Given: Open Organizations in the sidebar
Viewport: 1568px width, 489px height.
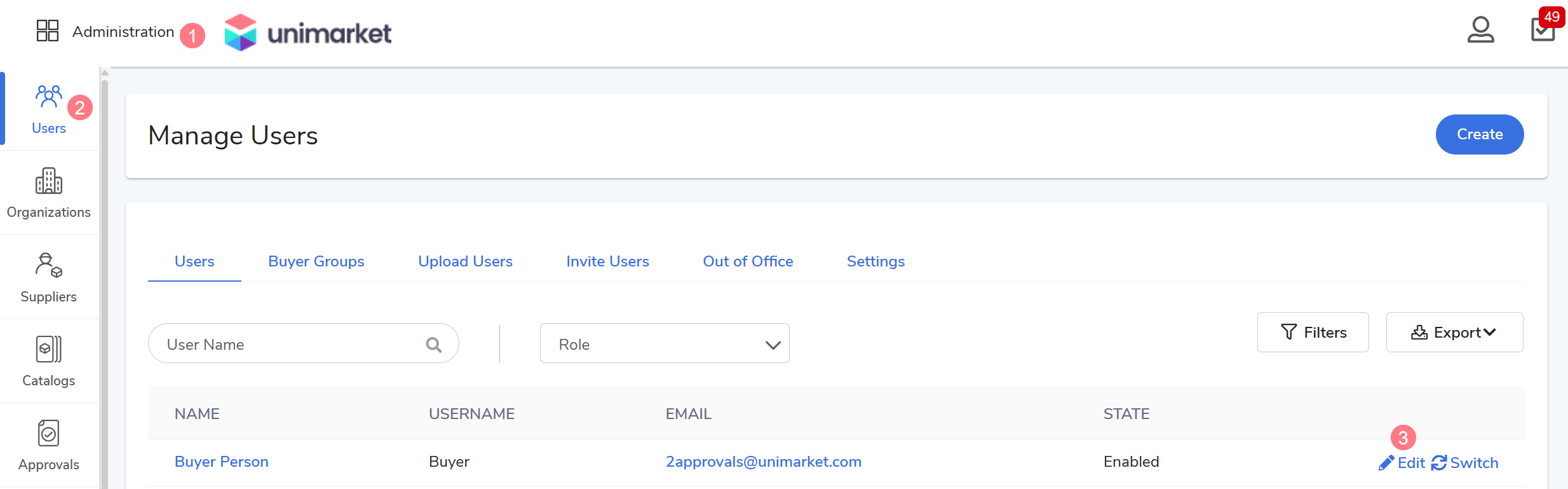Looking at the screenshot, I should coord(49,193).
